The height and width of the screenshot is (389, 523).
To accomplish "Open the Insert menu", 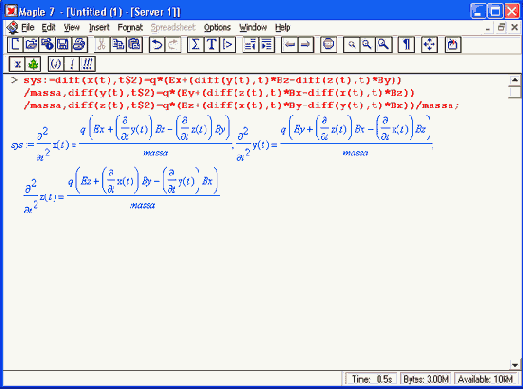I will tap(99, 27).
